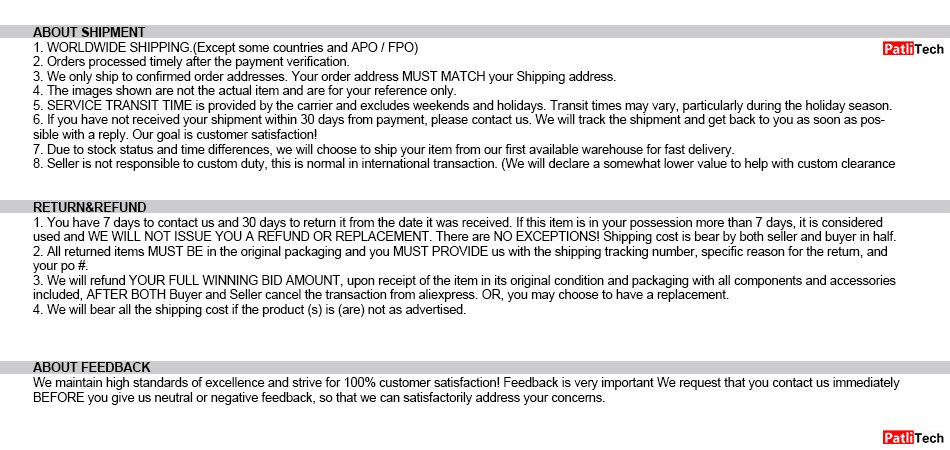950x450 pixels.
Task: Click the 'returned items MUST BE in the original packaging' line
Action: tap(459, 252)
